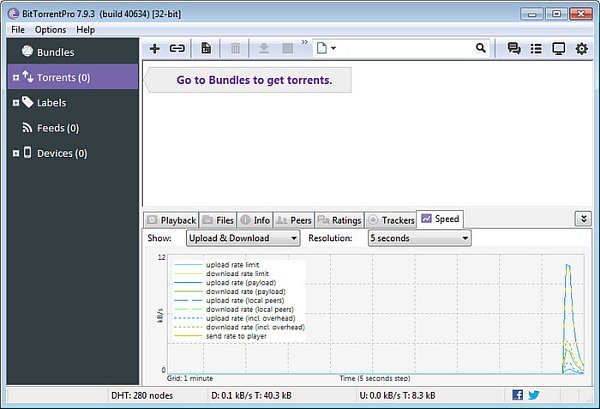Screen dimensions: 600x409
Task: Click the search magnifier icon
Action: coord(481,48)
